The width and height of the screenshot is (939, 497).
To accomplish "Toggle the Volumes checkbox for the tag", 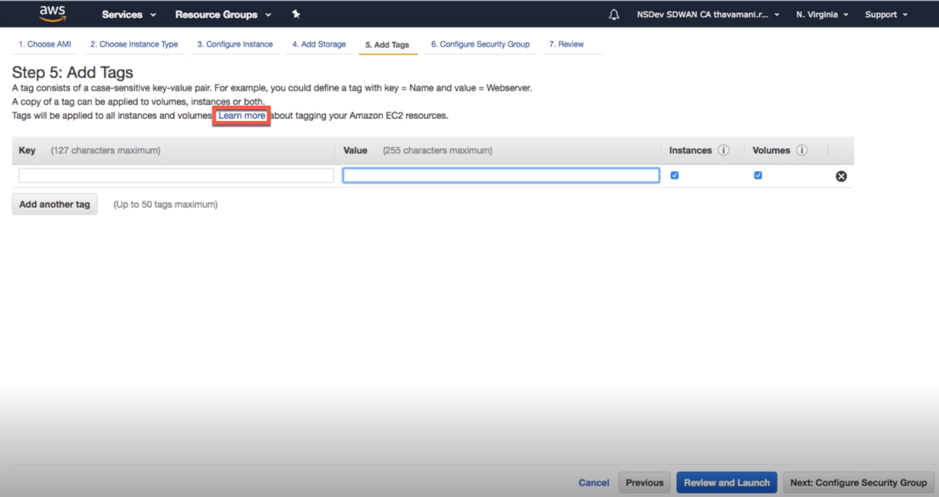I will coord(758,175).
